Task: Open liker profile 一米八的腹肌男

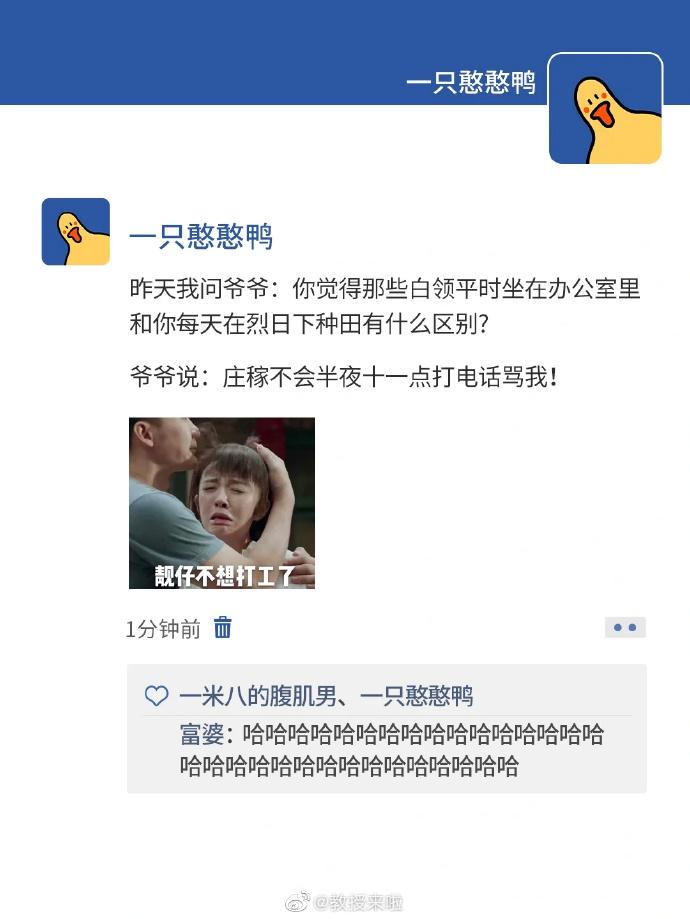Action: click(x=258, y=696)
